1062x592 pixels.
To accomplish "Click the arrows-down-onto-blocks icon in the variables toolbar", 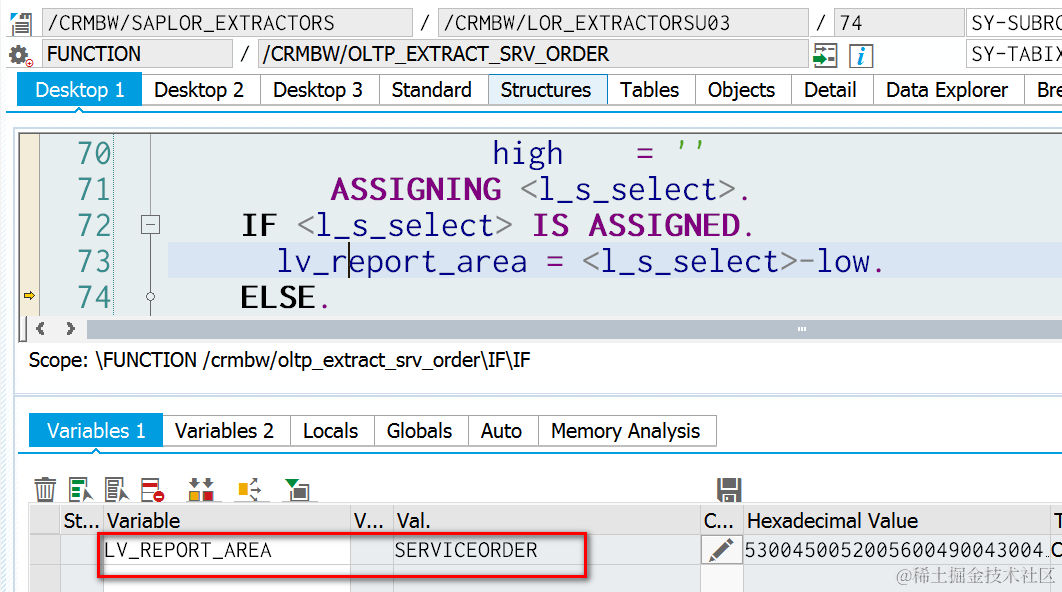I will coord(201,489).
